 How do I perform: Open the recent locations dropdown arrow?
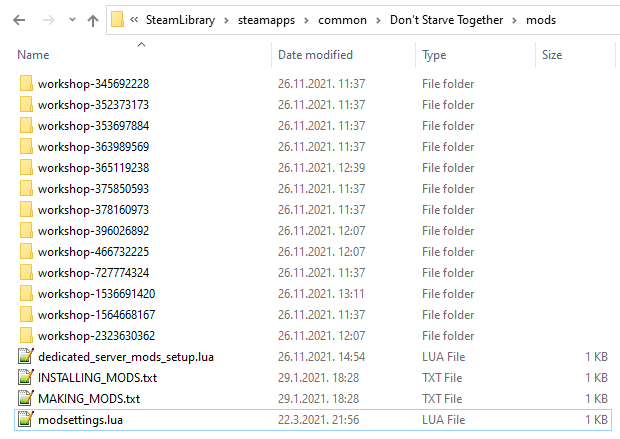click(72, 19)
